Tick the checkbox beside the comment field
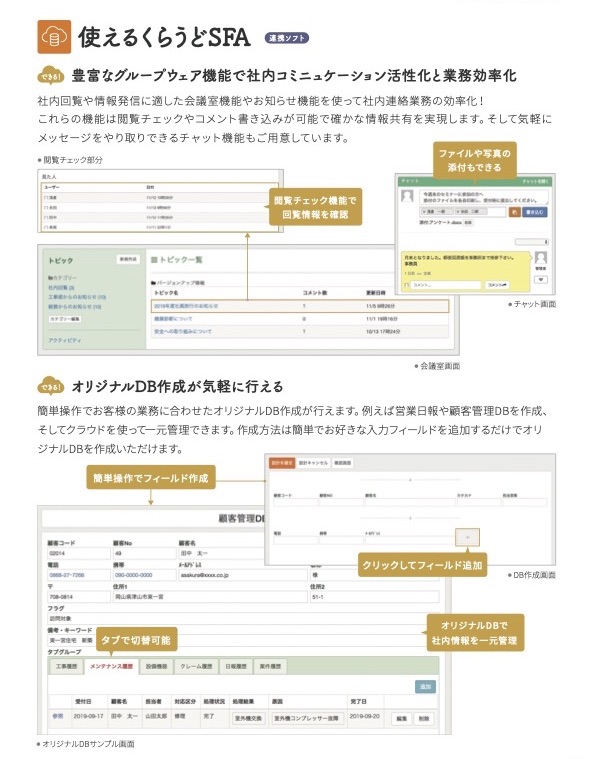Viewport: 595px width, 759px height. 407,285
